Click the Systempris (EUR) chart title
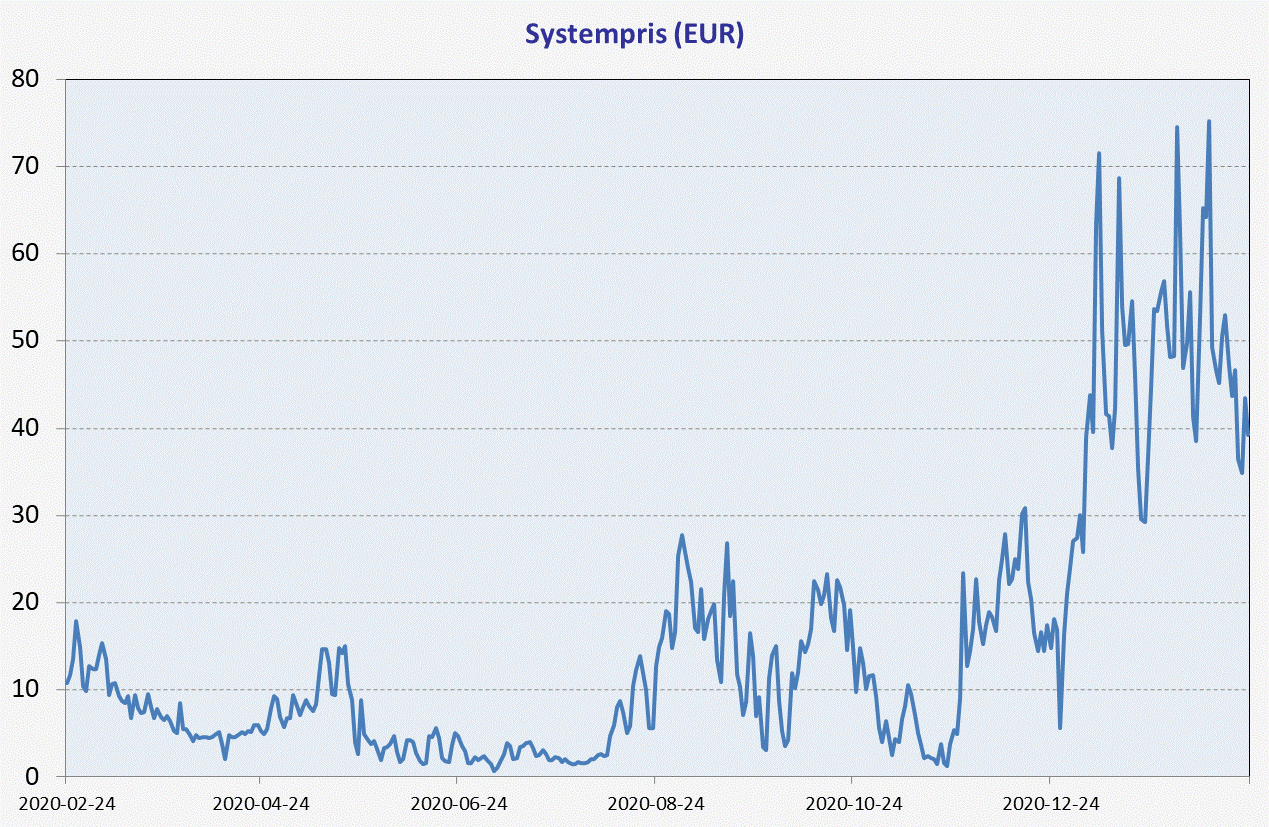 (x=634, y=34)
